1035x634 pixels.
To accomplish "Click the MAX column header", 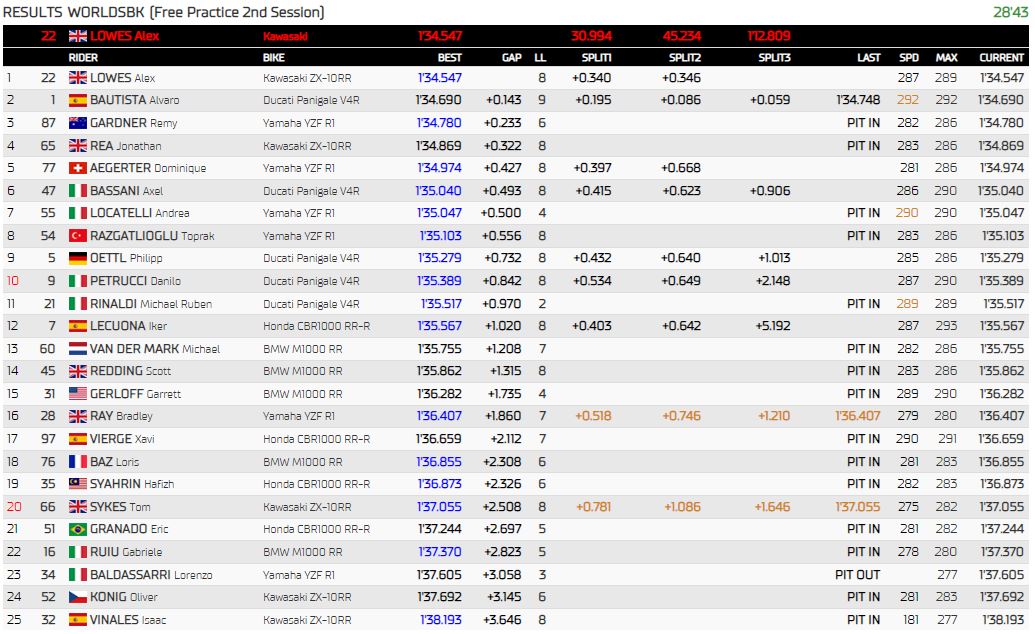I will click(947, 57).
